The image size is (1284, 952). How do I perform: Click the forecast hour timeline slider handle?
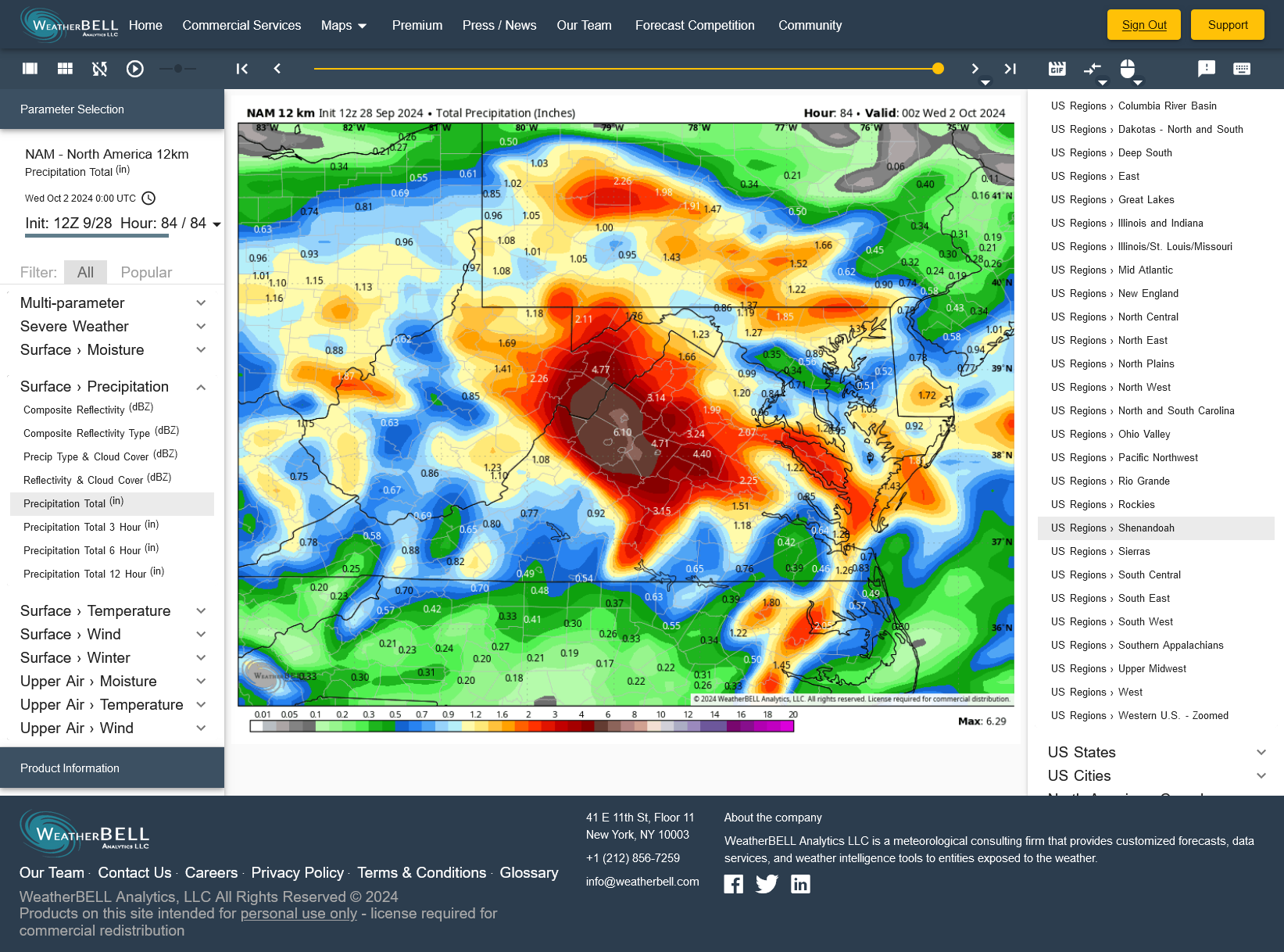click(938, 69)
